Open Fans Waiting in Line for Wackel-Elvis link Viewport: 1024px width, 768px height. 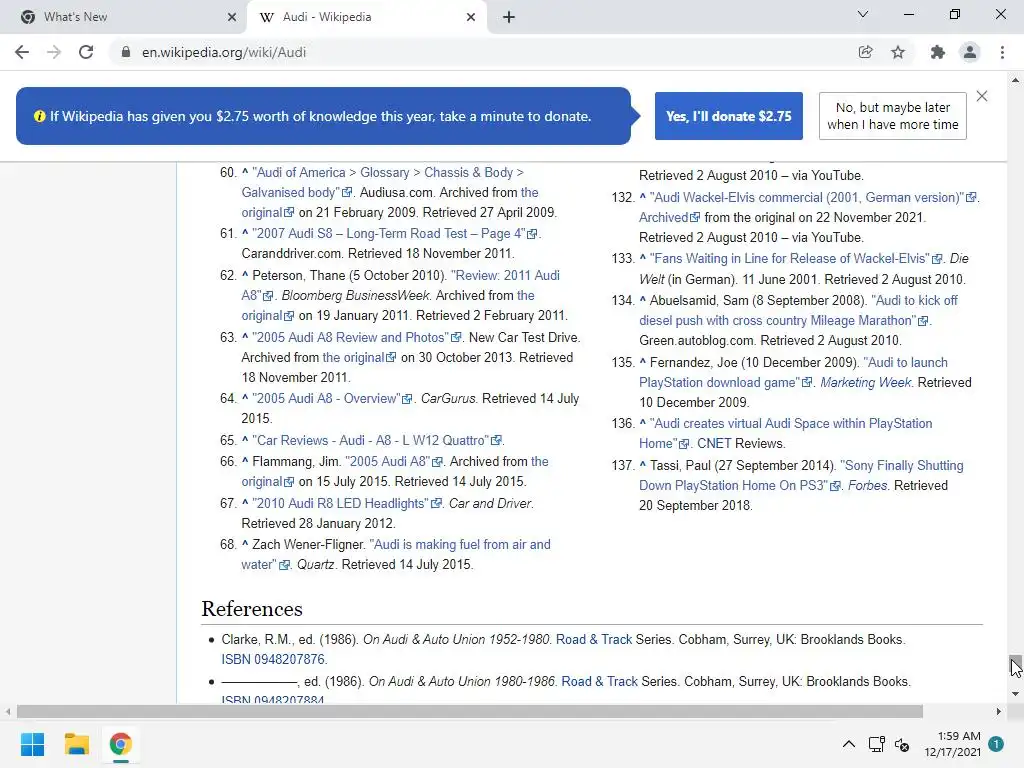[x=796, y=259]
